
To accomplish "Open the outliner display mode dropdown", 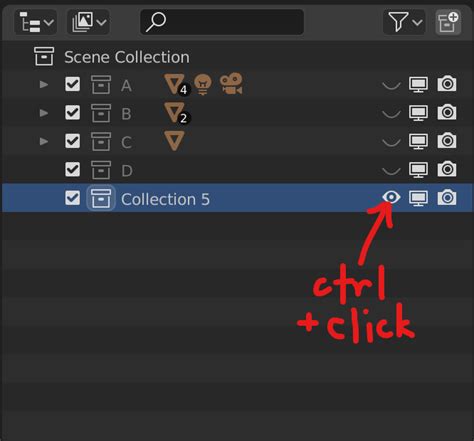I will click(88, 22).
